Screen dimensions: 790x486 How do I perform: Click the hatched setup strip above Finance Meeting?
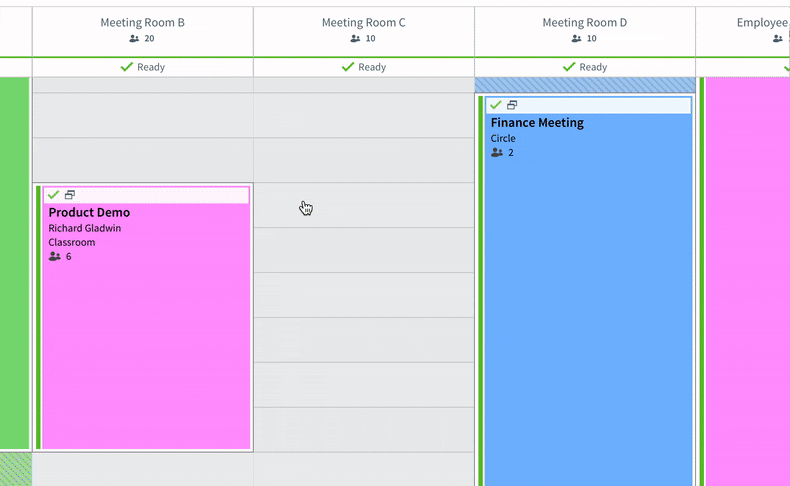pos(585,85)
